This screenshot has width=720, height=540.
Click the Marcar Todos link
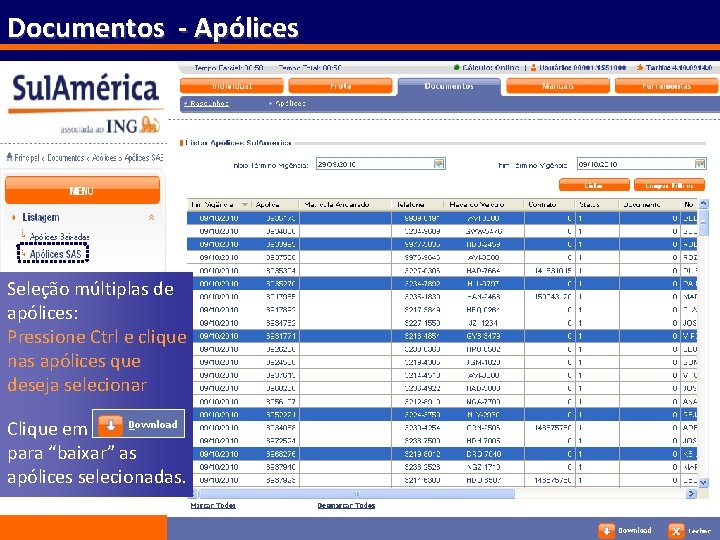point(213,506)
